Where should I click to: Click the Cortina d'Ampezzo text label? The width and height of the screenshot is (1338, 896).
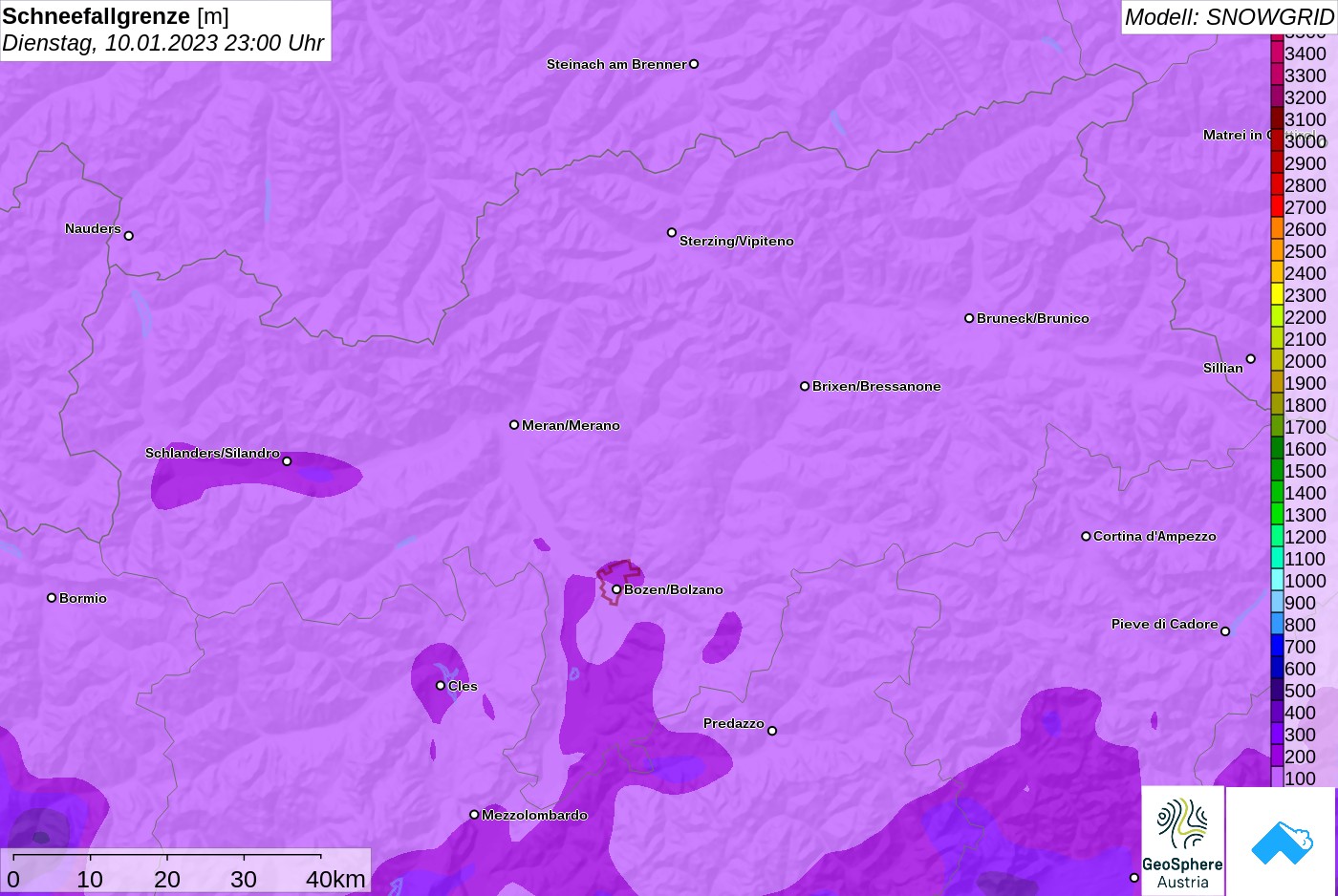[1155, 536]
